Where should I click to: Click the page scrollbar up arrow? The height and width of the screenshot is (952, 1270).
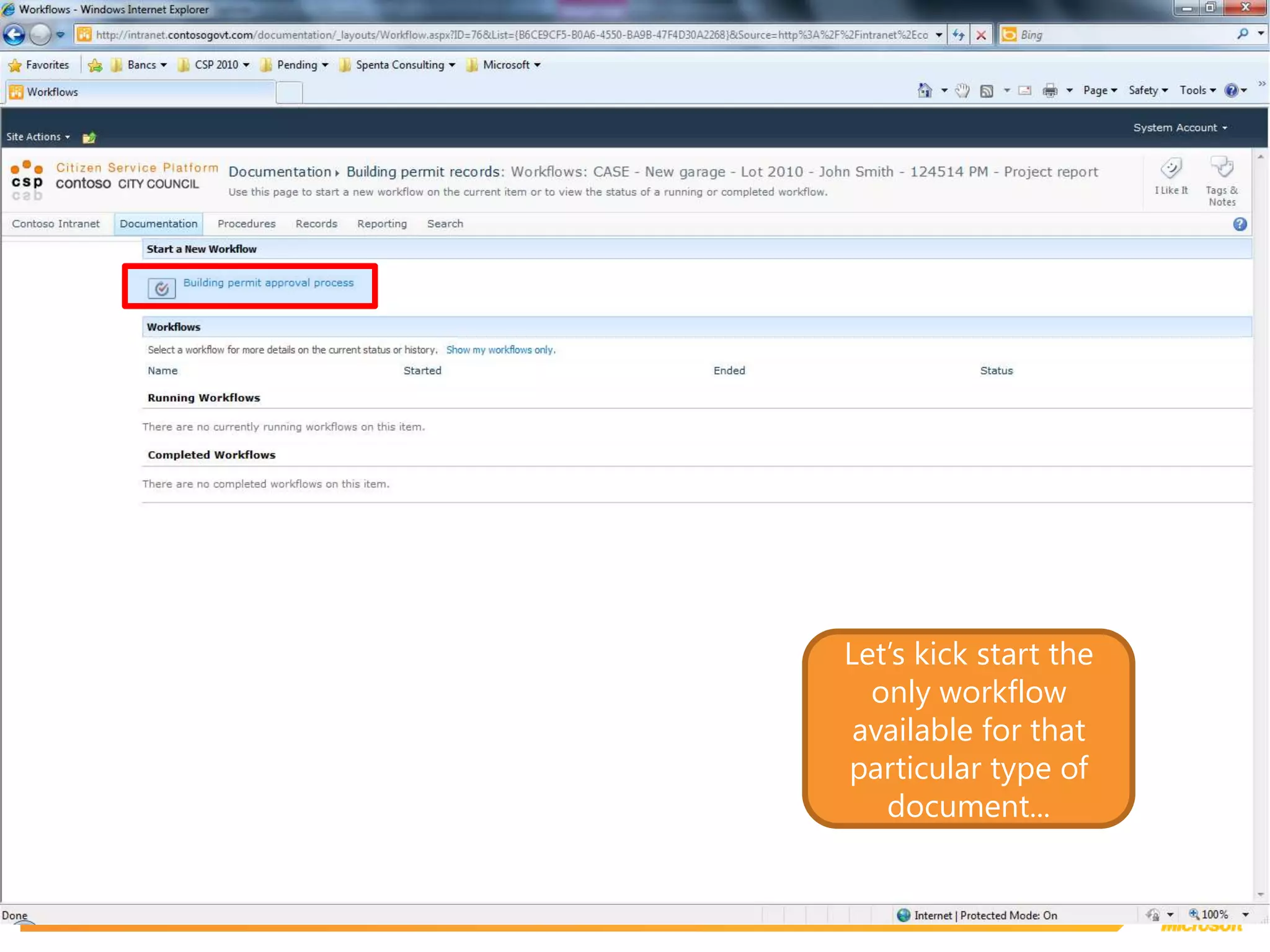click(x=1260, y=157)
